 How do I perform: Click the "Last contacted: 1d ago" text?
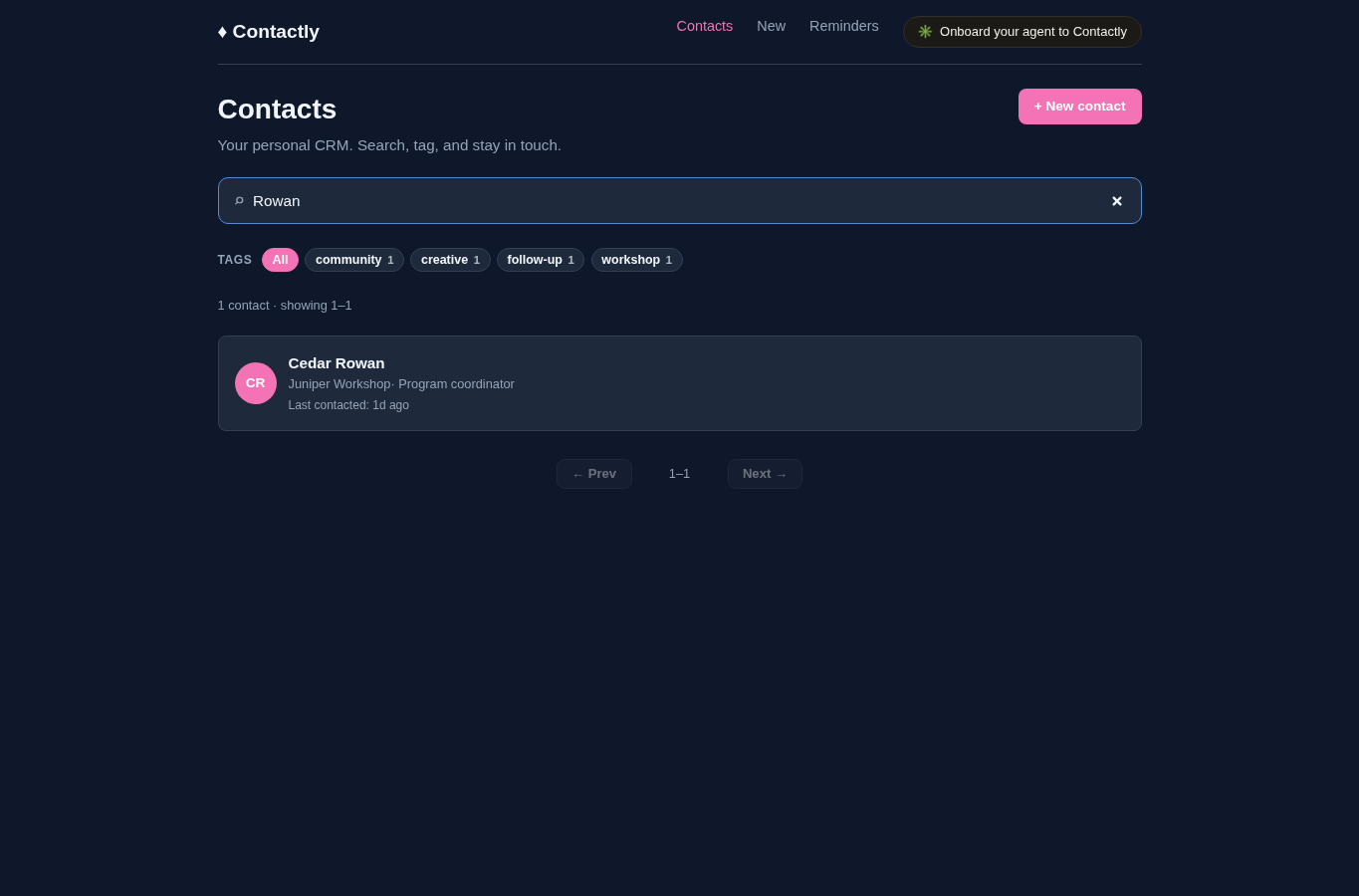tap(348, 405)
